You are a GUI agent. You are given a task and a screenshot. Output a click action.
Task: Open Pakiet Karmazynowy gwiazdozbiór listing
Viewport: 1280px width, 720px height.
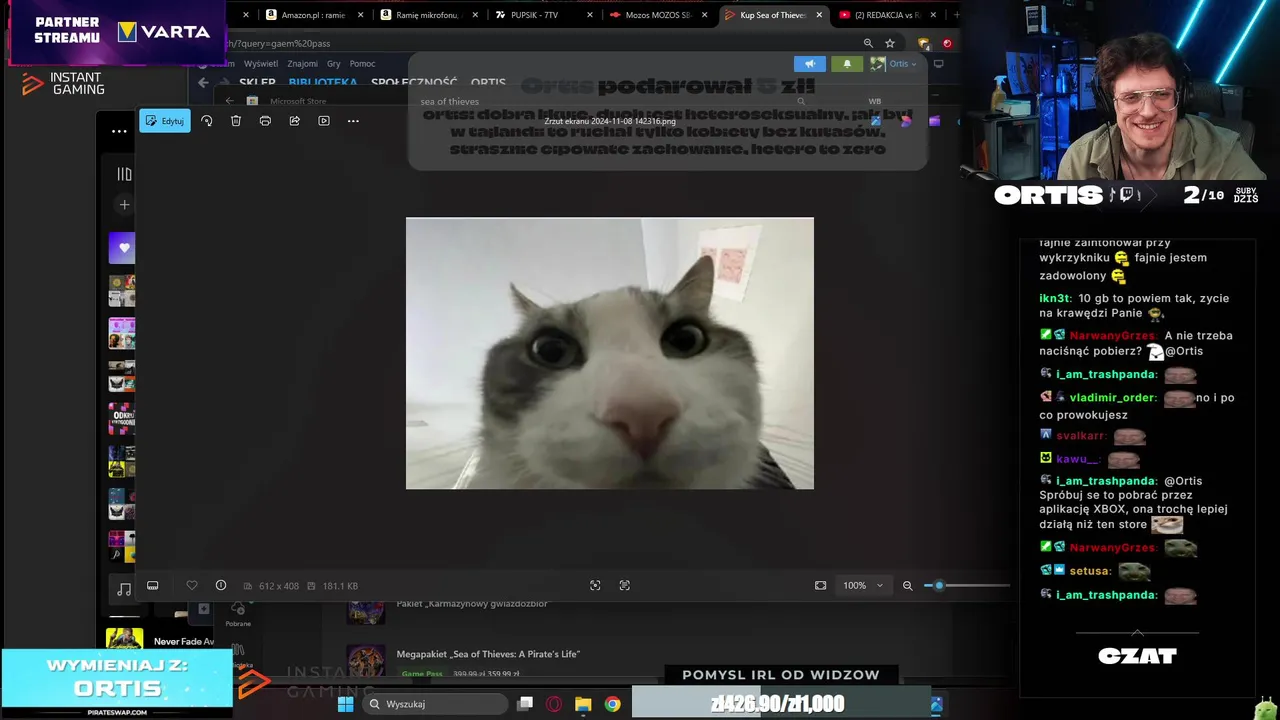pos(472,604)
